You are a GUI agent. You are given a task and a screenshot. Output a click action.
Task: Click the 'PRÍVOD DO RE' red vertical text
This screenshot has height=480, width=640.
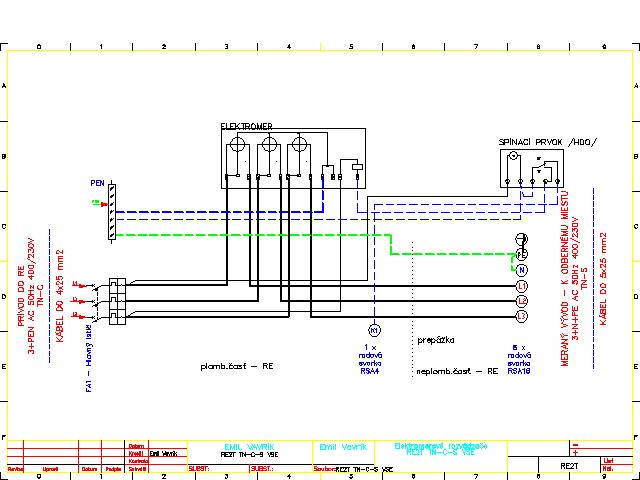(x=21, y=296)
